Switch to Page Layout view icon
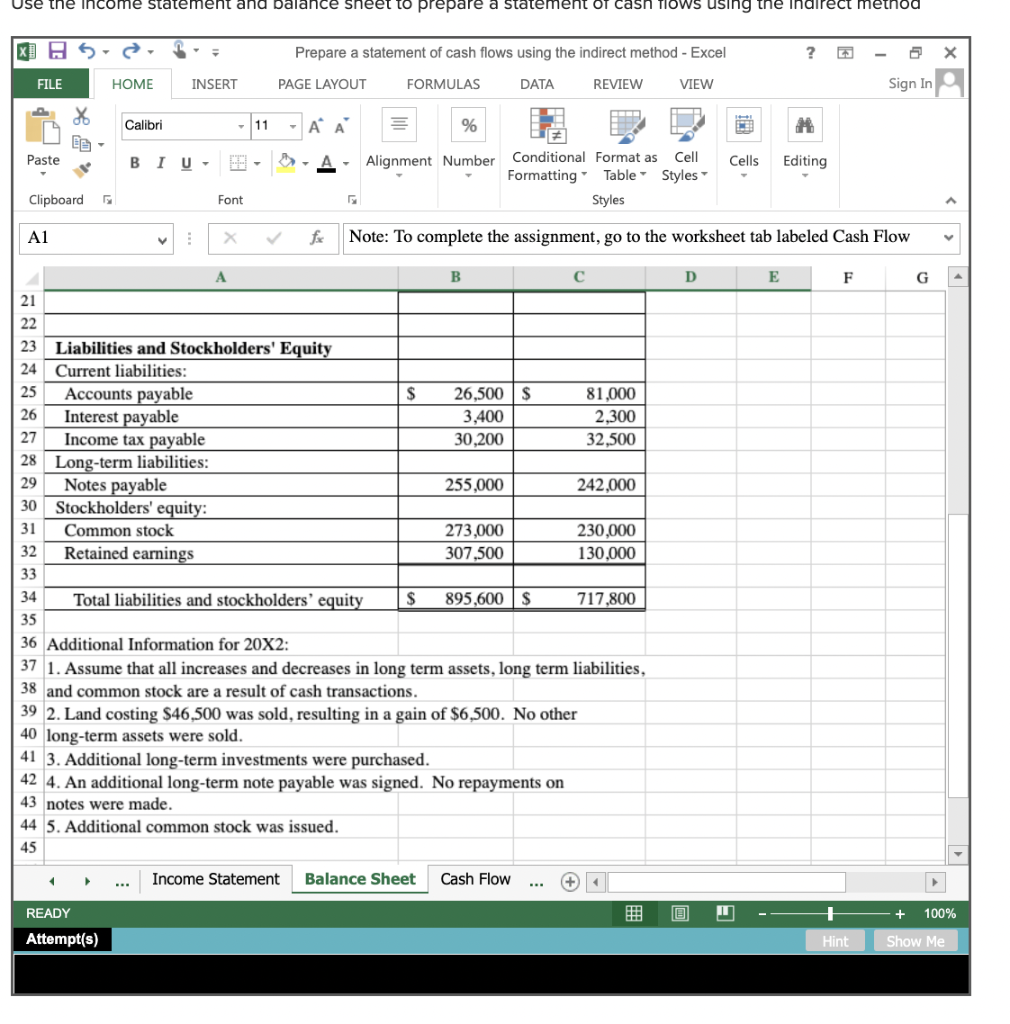This screenshot has height=1024, width=1010. point(680,913)
